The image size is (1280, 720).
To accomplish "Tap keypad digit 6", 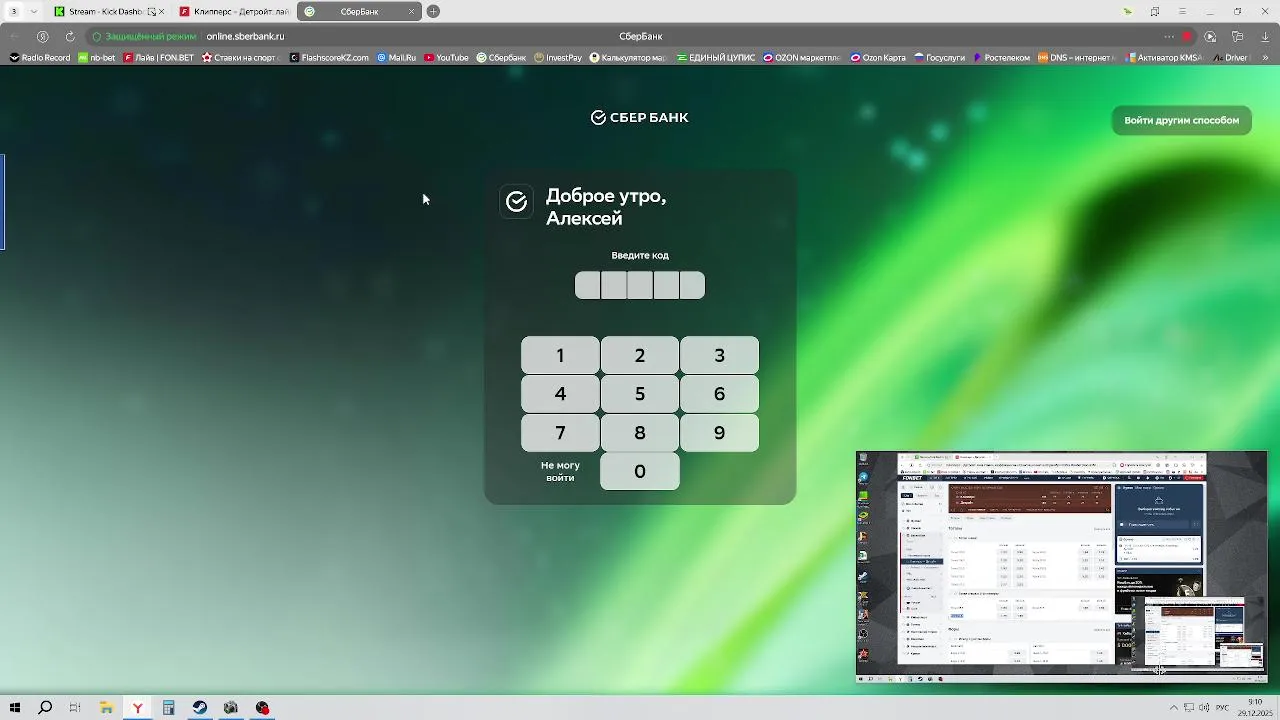I will tap(719, 394).
